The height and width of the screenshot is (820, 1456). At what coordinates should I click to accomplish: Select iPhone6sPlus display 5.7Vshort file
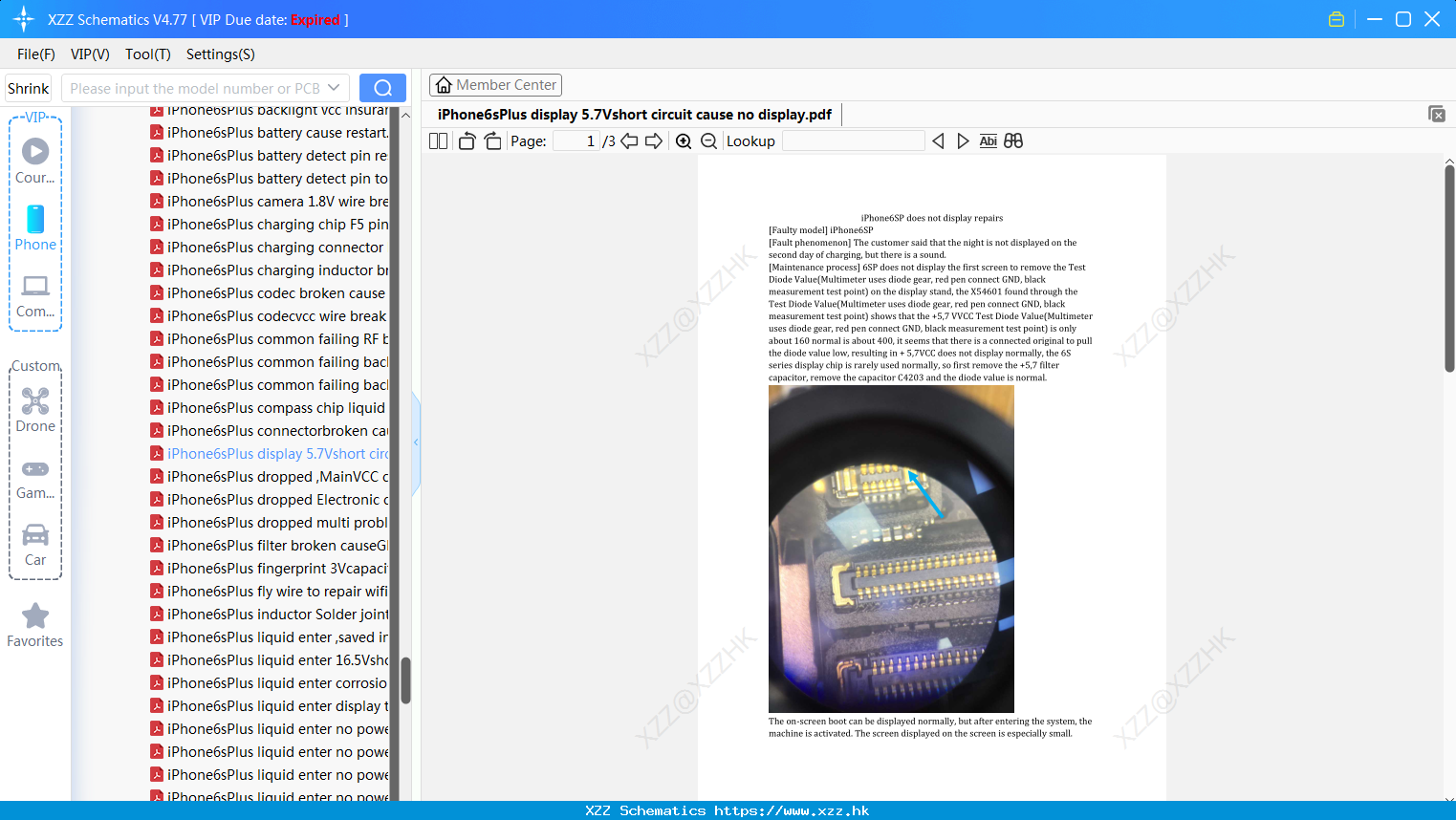270,454
